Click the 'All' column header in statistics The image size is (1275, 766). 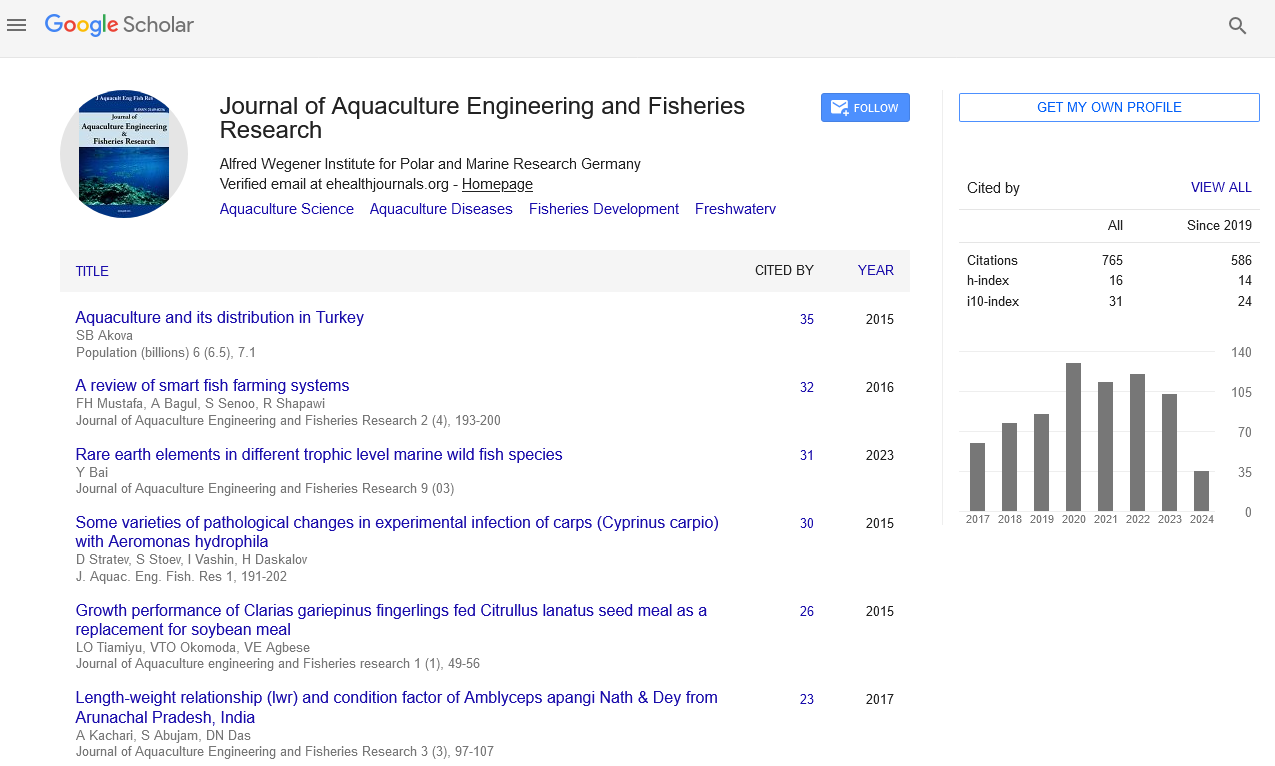click(x=1115, y=225)
